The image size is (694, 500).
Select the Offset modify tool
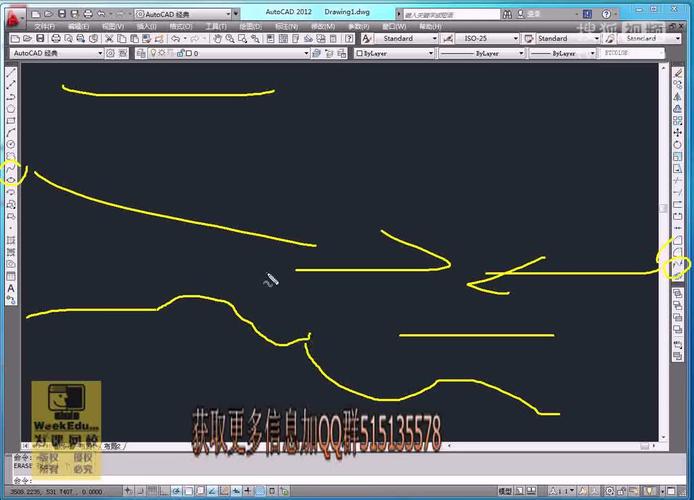click(678, 109)
